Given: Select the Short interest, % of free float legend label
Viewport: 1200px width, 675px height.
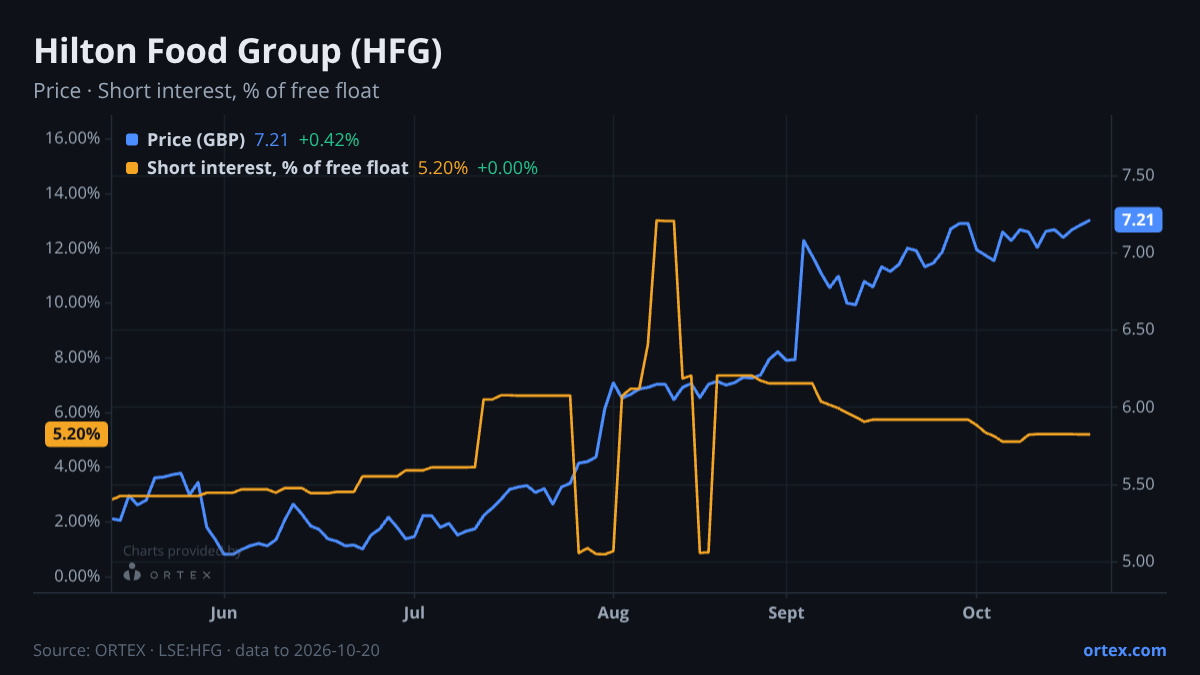Looking at the screenshot, I should point(278,168).
